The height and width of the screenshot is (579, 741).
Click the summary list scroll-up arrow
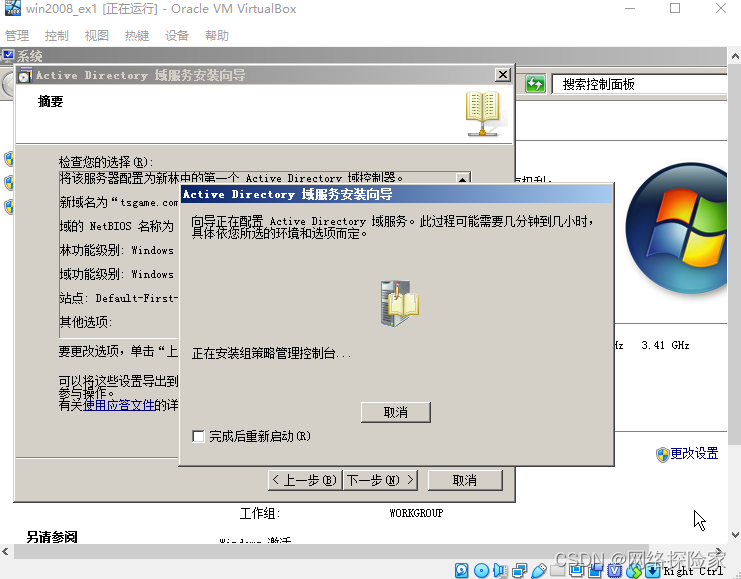463,179
